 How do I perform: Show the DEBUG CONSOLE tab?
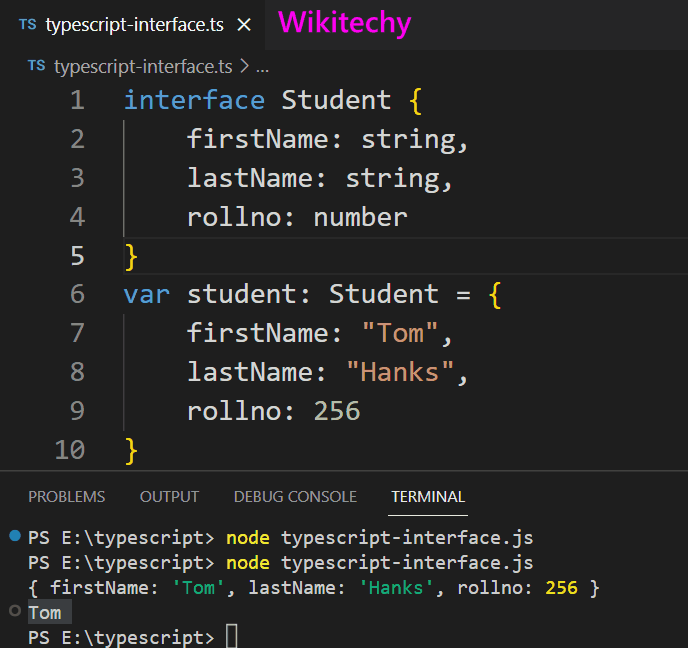click(x=295, y=496)
